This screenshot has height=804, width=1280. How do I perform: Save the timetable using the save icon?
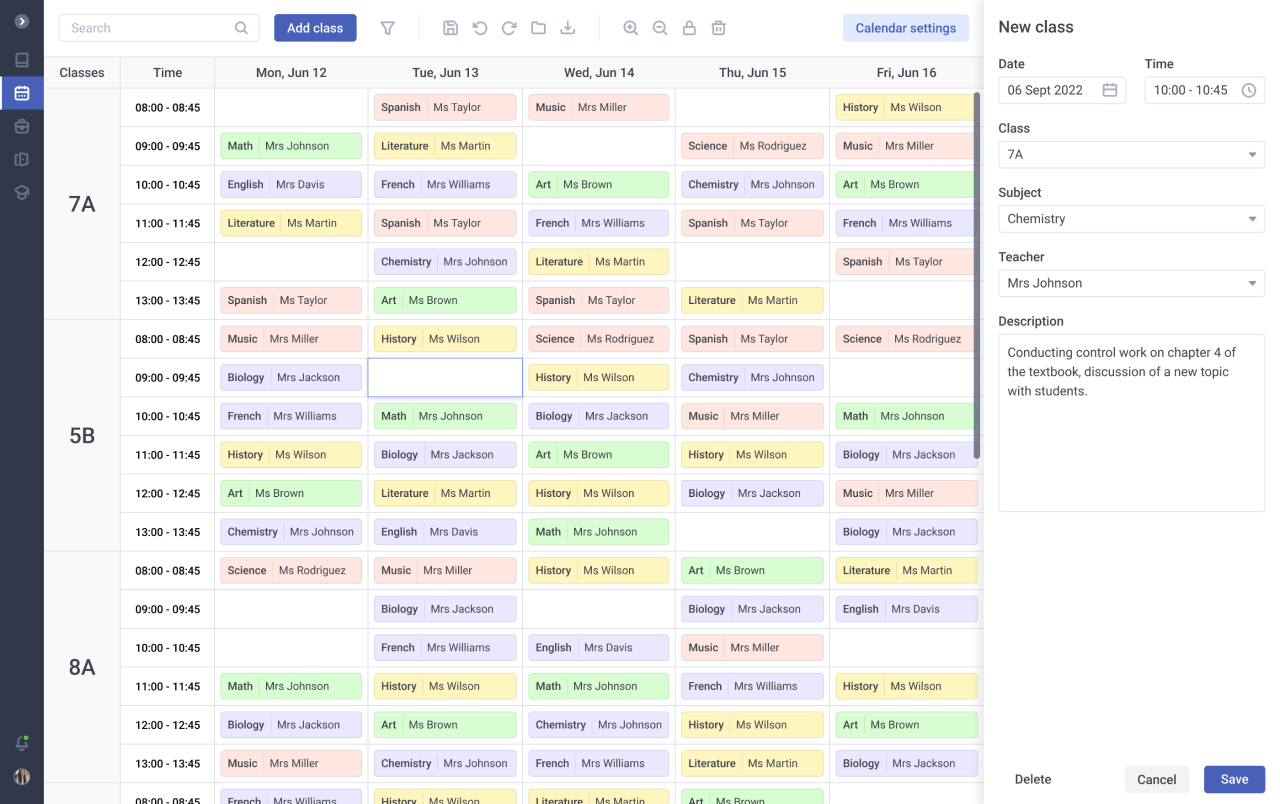[x=450, y=27]
